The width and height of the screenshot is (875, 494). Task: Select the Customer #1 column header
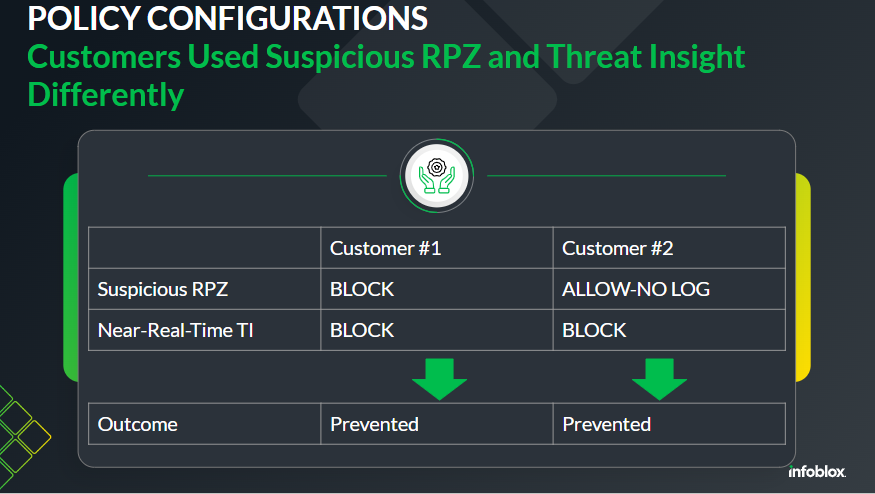click(386, 249)
